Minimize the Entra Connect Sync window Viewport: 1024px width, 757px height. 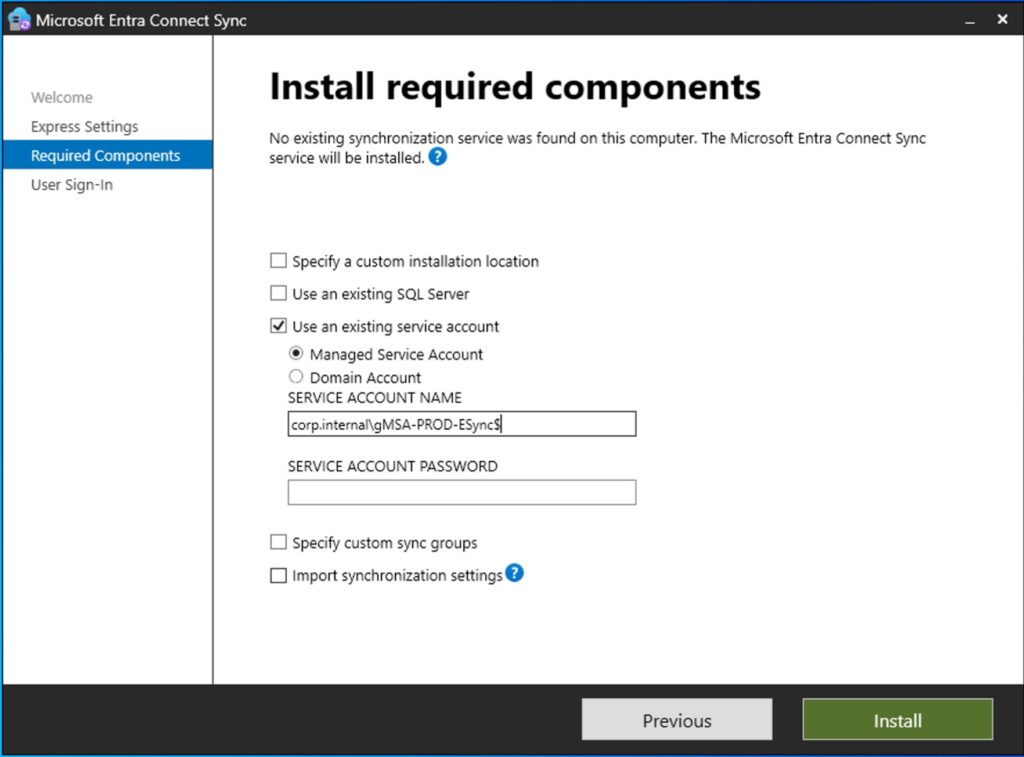point(970,20)
